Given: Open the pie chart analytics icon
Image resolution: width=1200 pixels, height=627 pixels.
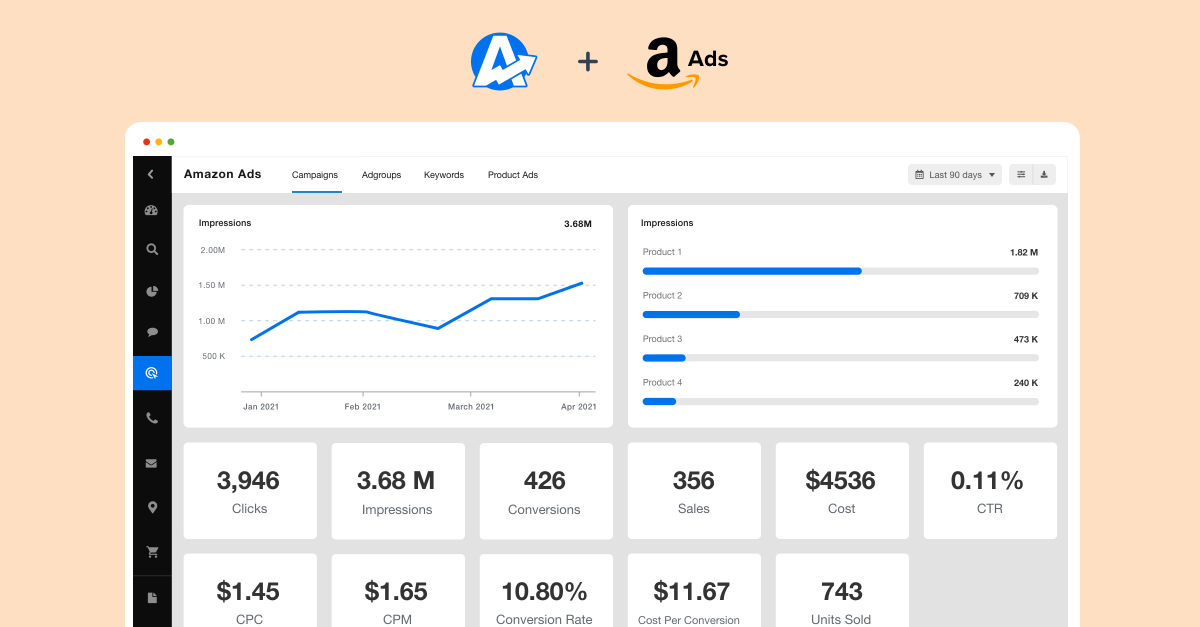Looking at the screenshot, I should click(x=152, y=291).
